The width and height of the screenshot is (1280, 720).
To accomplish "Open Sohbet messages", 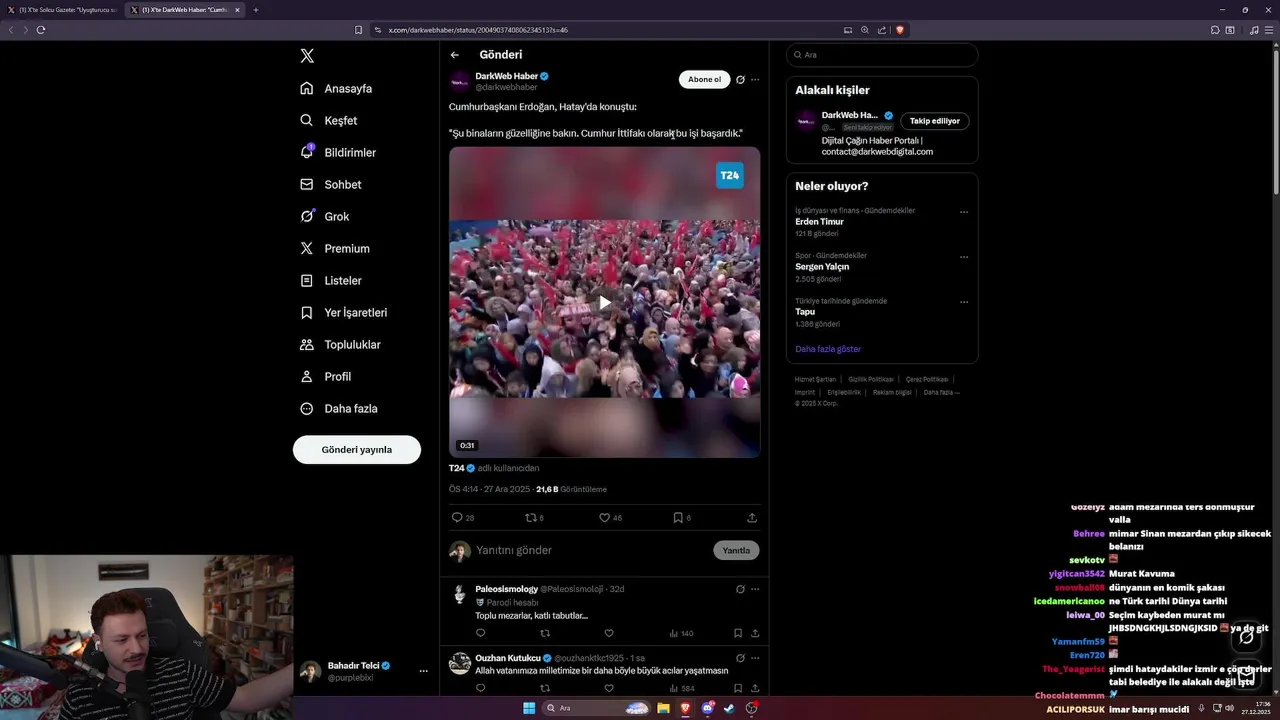I will click(x=331, y=184).
